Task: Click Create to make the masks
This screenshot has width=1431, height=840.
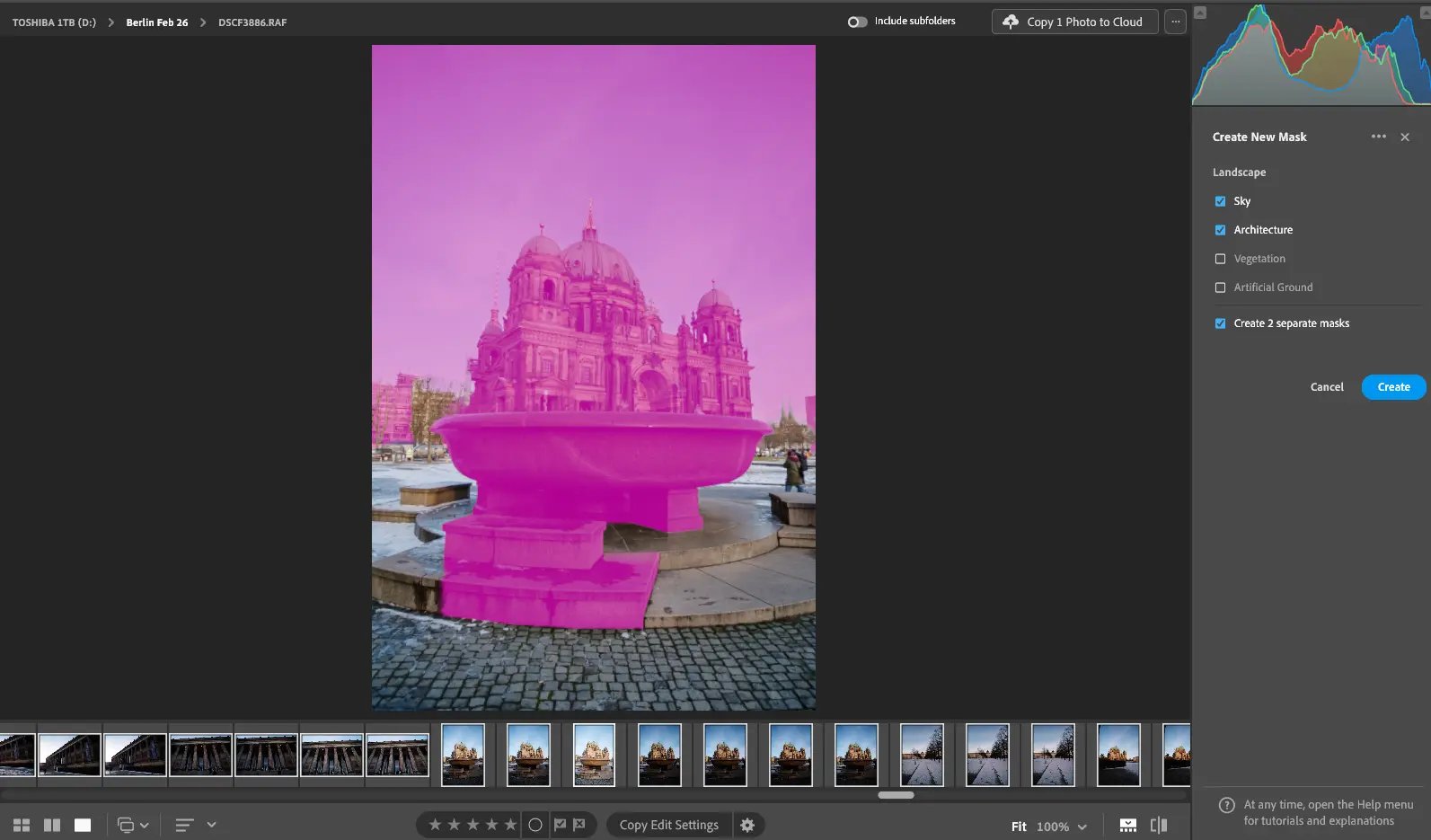Action: point(1393,387)
